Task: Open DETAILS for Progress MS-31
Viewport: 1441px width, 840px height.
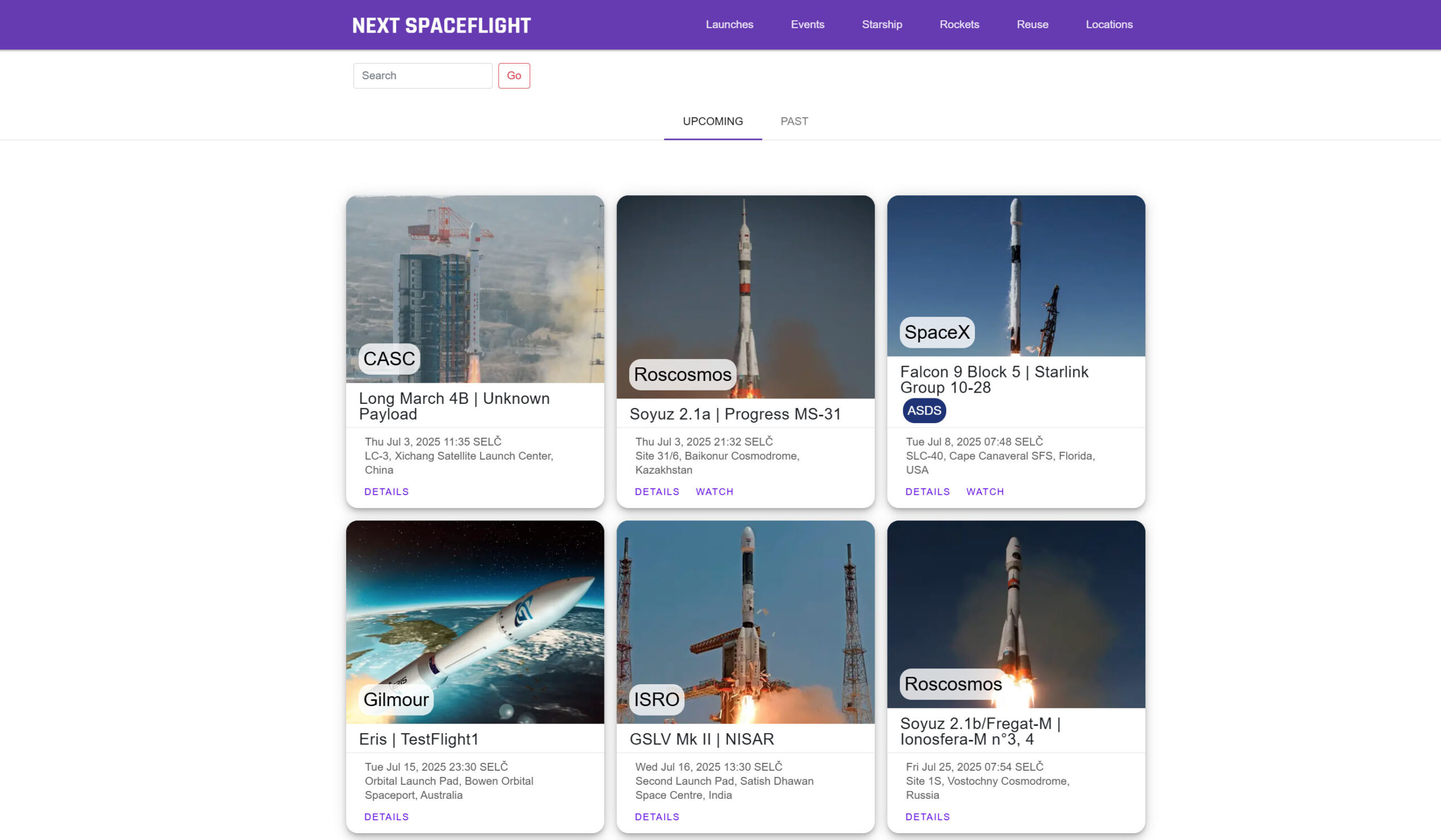Action: click(657, 491)
